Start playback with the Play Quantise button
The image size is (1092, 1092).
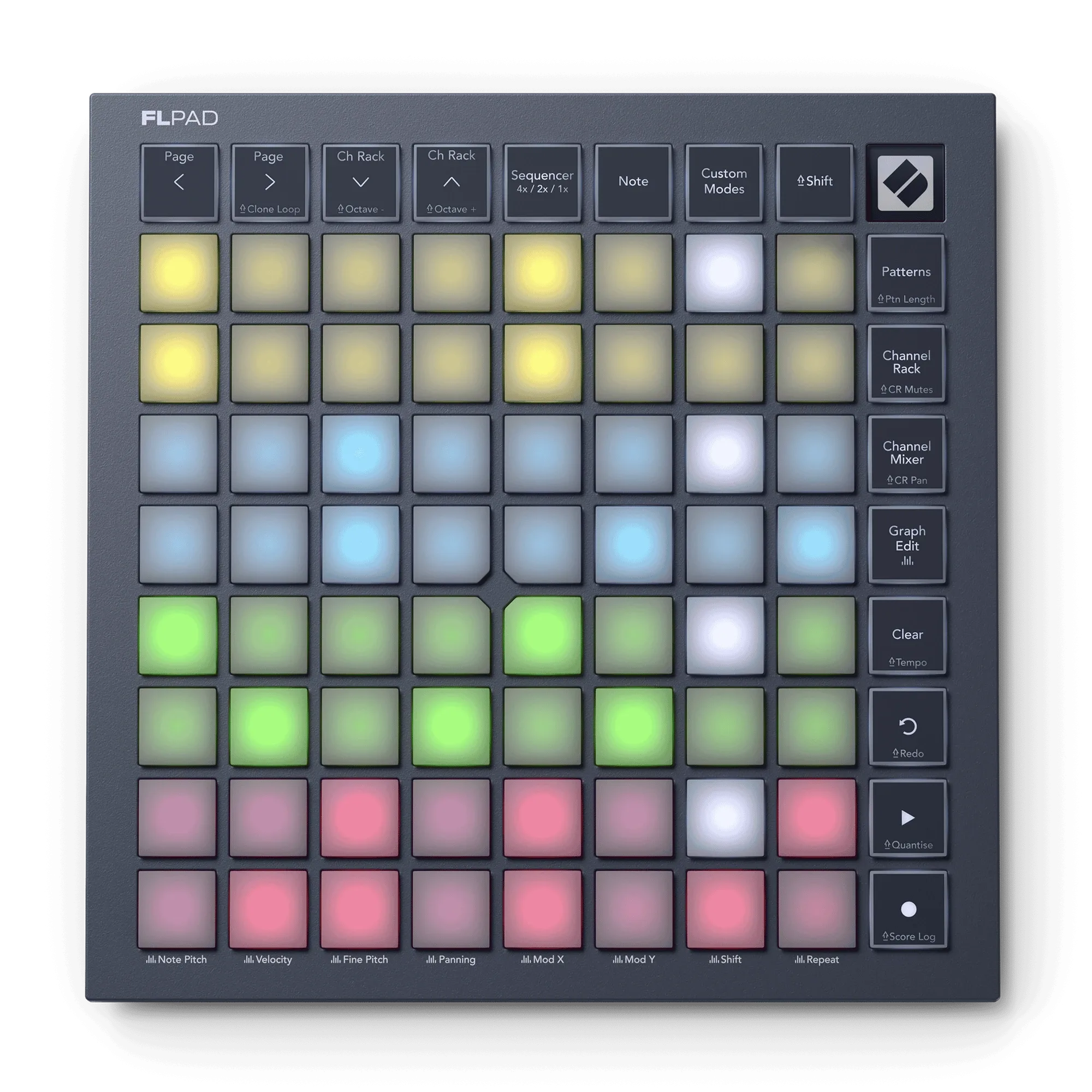[x=908, y=818]
